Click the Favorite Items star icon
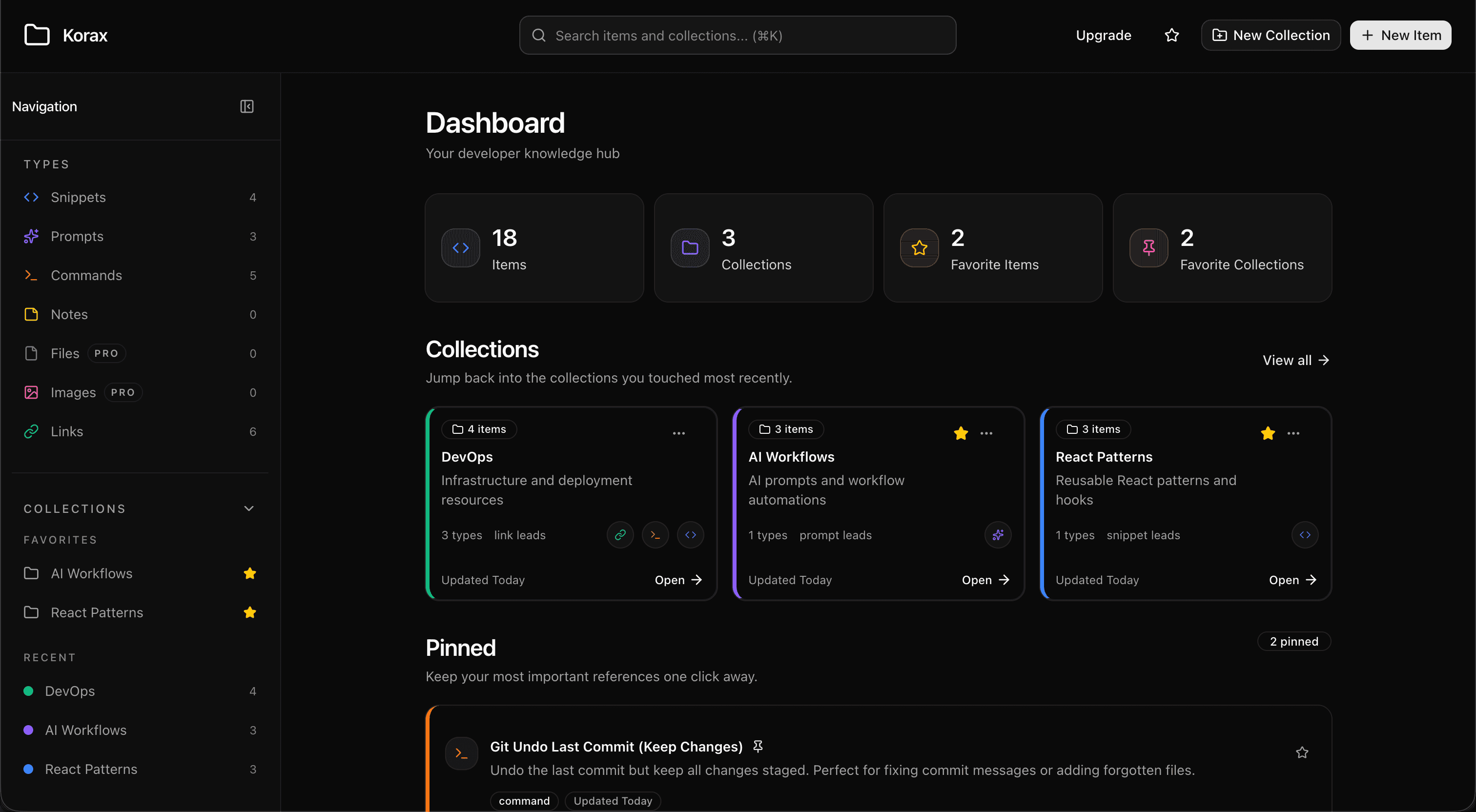The image size is (1476, 812). pyautogui.click(x=919, y=247)
